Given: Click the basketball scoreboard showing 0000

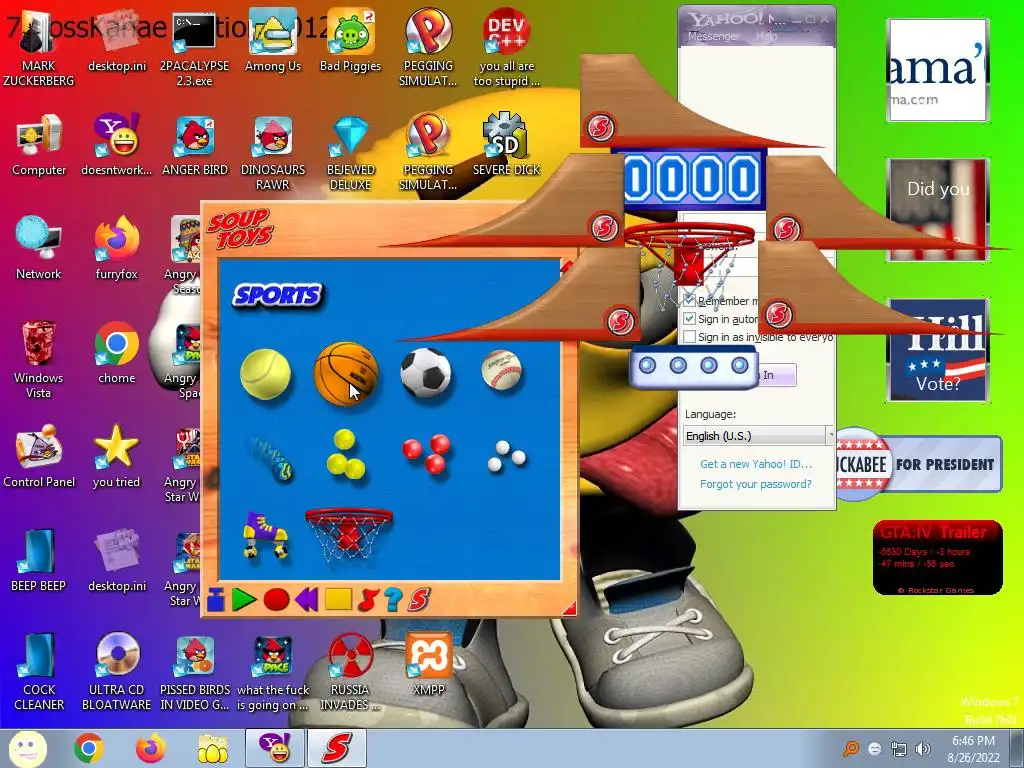Looking at the screenshot, I should click(692, 178).
